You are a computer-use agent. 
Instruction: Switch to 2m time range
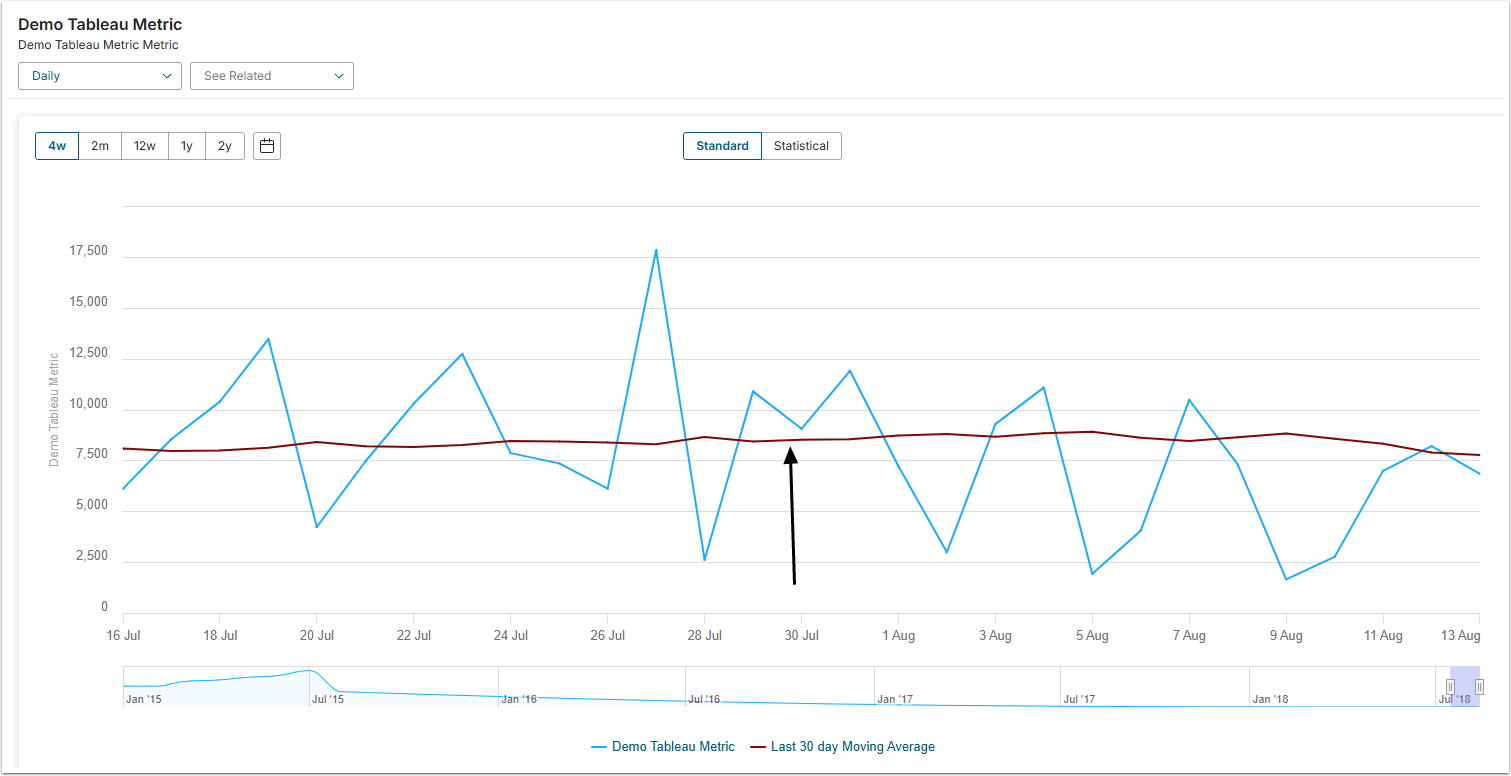(x=100, y=146)
